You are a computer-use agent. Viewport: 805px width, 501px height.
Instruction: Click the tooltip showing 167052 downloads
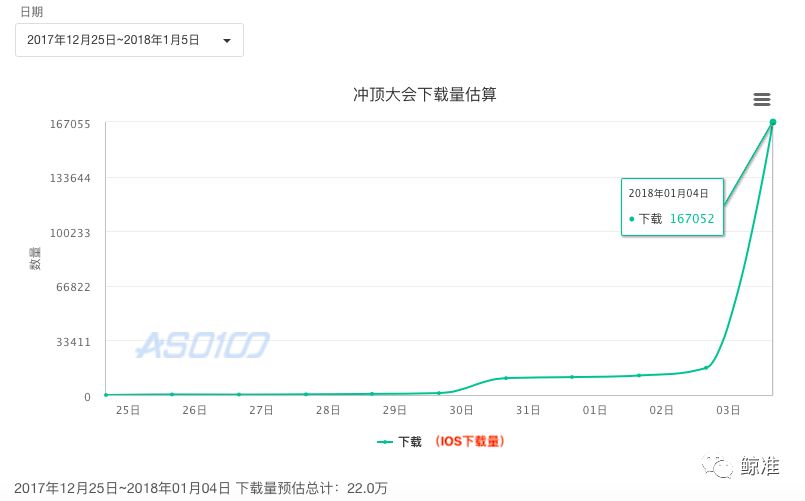[x=672, y=207]
